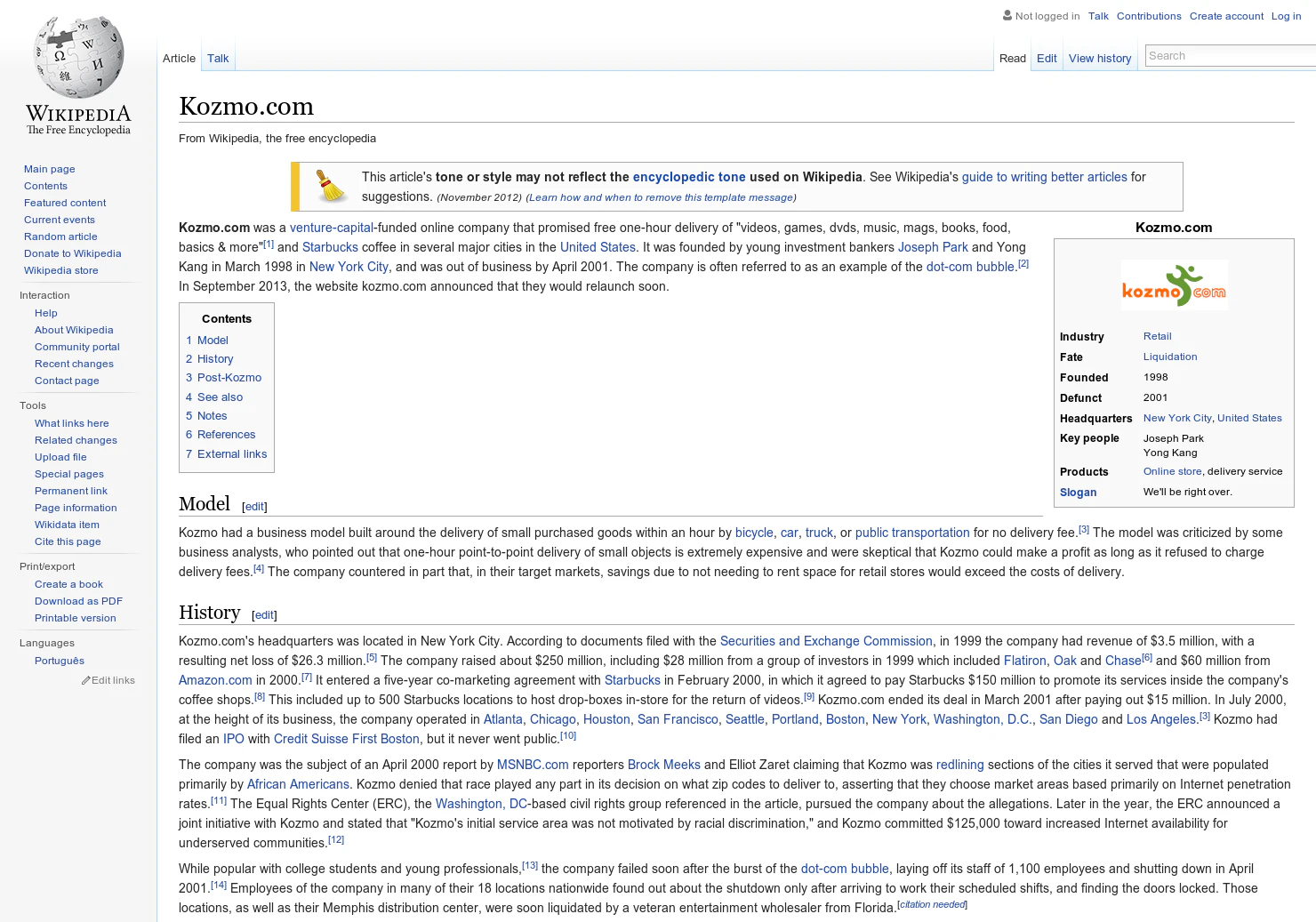Click edit link beside History heading
The width and height of the screenshot is (1316, 922).
[x=265, y=615]
